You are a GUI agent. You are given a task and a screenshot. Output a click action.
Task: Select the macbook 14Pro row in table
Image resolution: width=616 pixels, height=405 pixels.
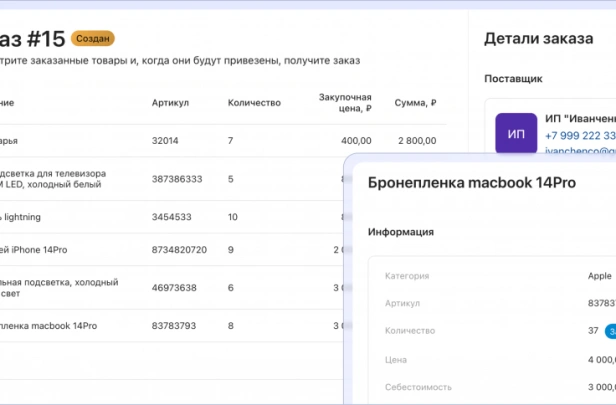pos(172,326)
